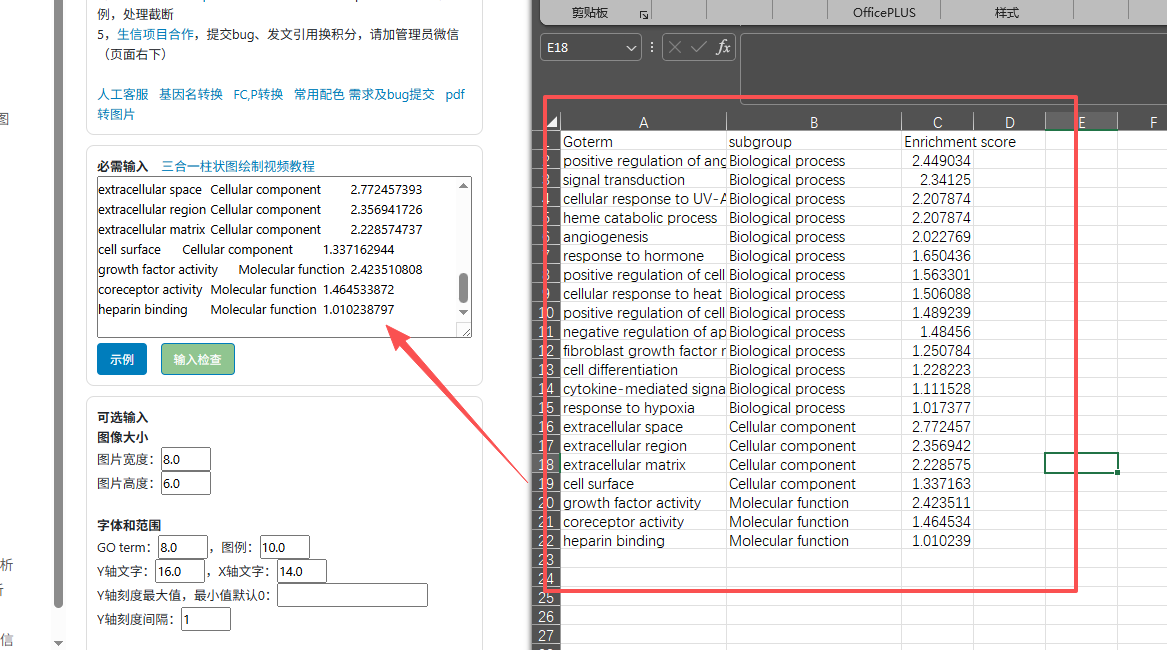The width and height of the screenshot is (1167, 650).
Task: Click the blue 示例 button
Action: (x=122, y=359)
